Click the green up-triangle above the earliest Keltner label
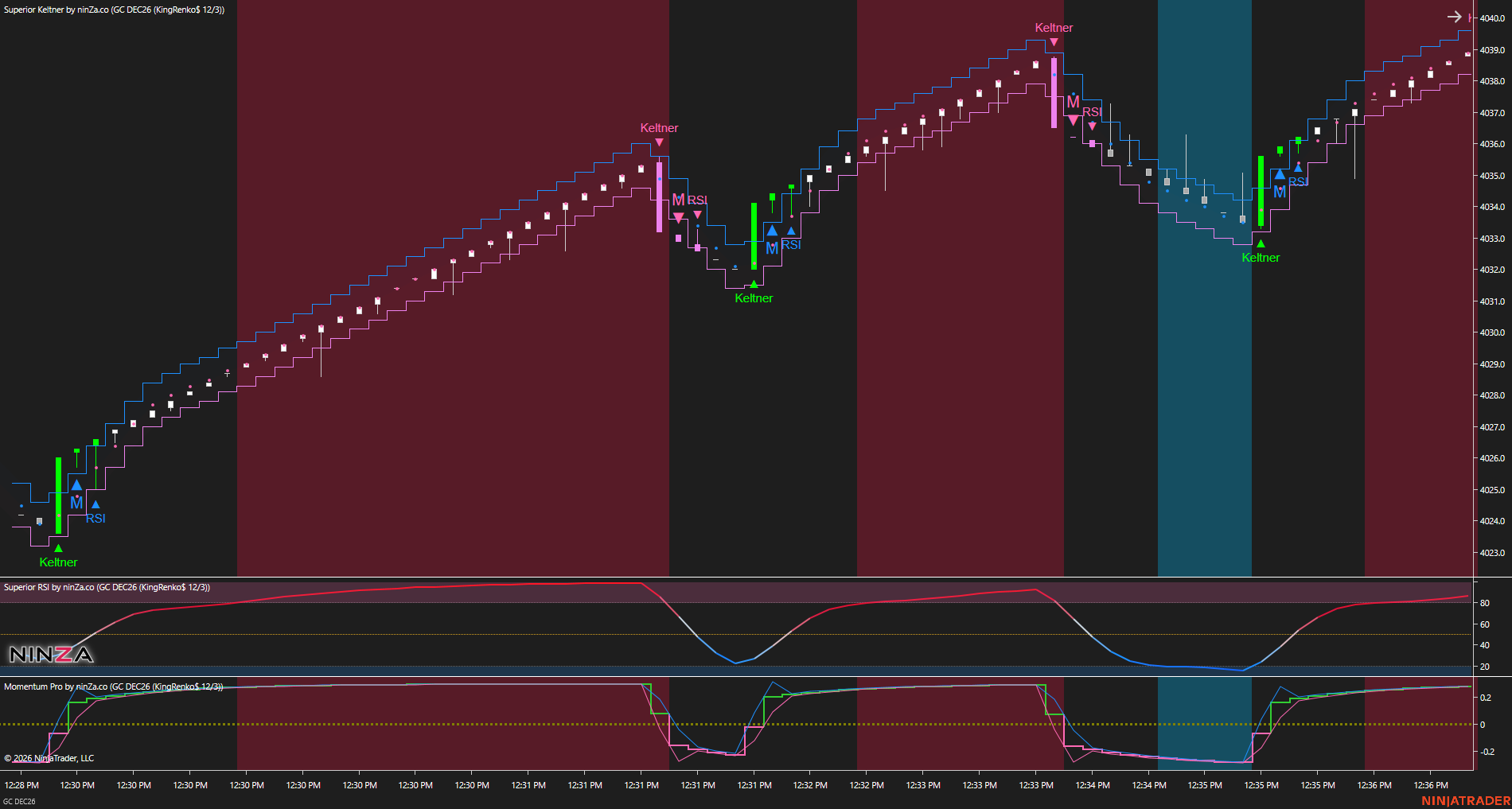The height and width of the screenshot is (809, 1512). 58,548
